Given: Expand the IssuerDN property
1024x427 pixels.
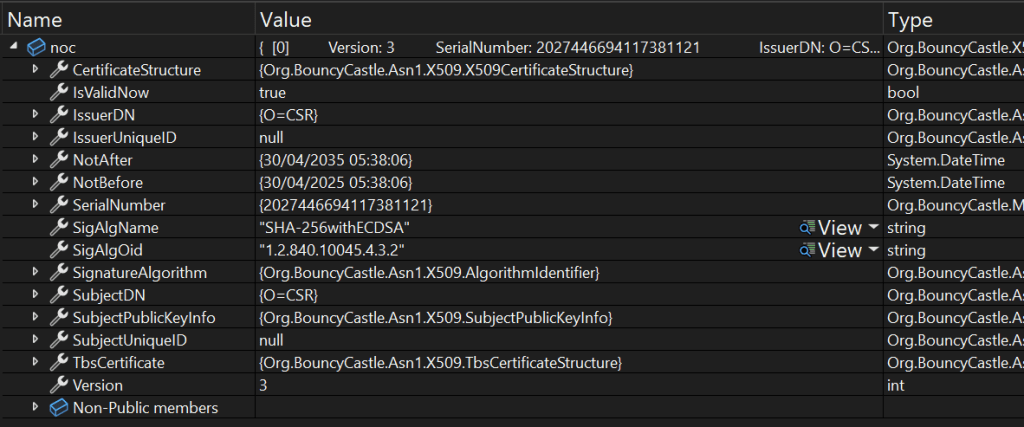Looking at the screenshot, I should (x=36, y=115).
